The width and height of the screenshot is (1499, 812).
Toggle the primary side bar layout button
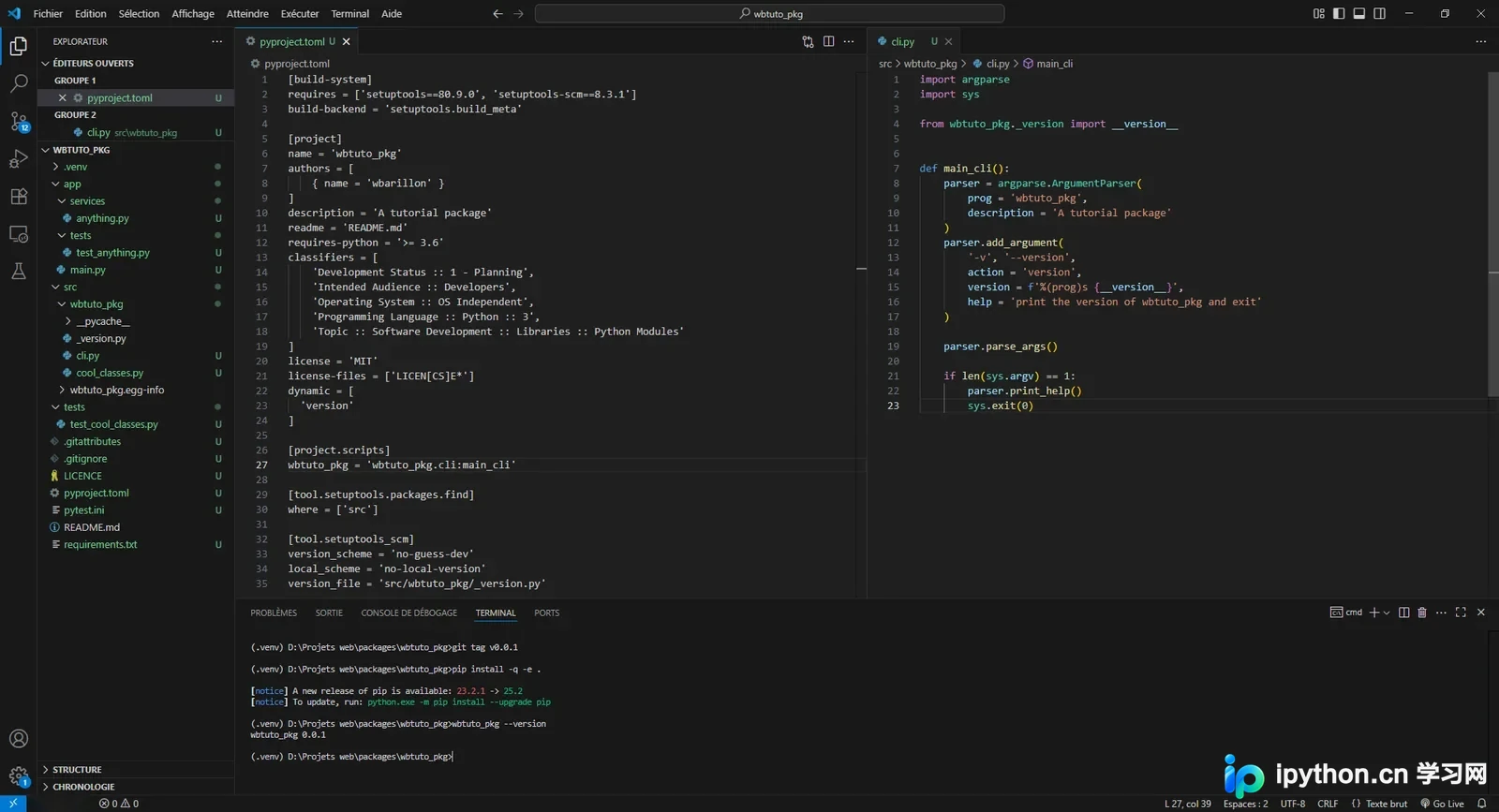1339,14
